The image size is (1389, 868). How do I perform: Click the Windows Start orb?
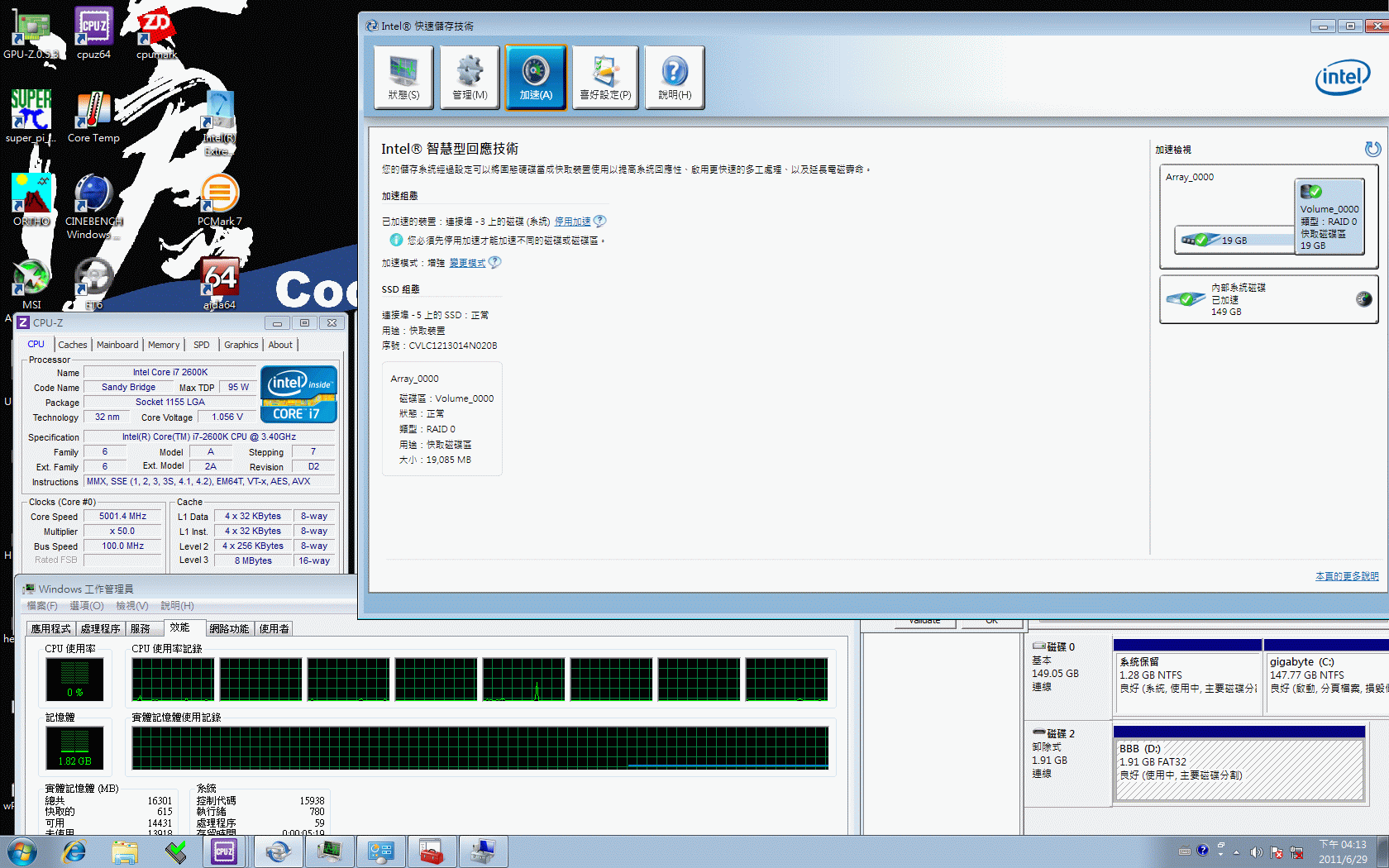pyautogui.click(x=21, y=851)
